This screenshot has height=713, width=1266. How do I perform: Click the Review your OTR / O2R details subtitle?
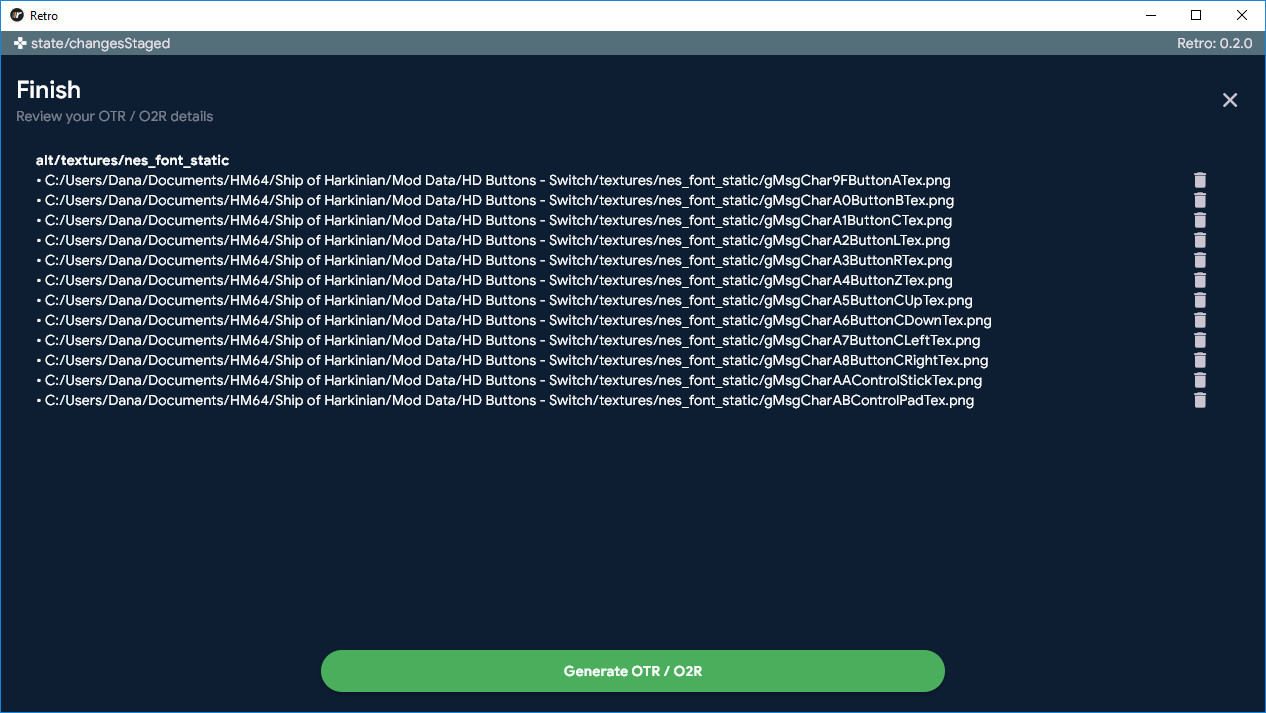coord(114,116)
